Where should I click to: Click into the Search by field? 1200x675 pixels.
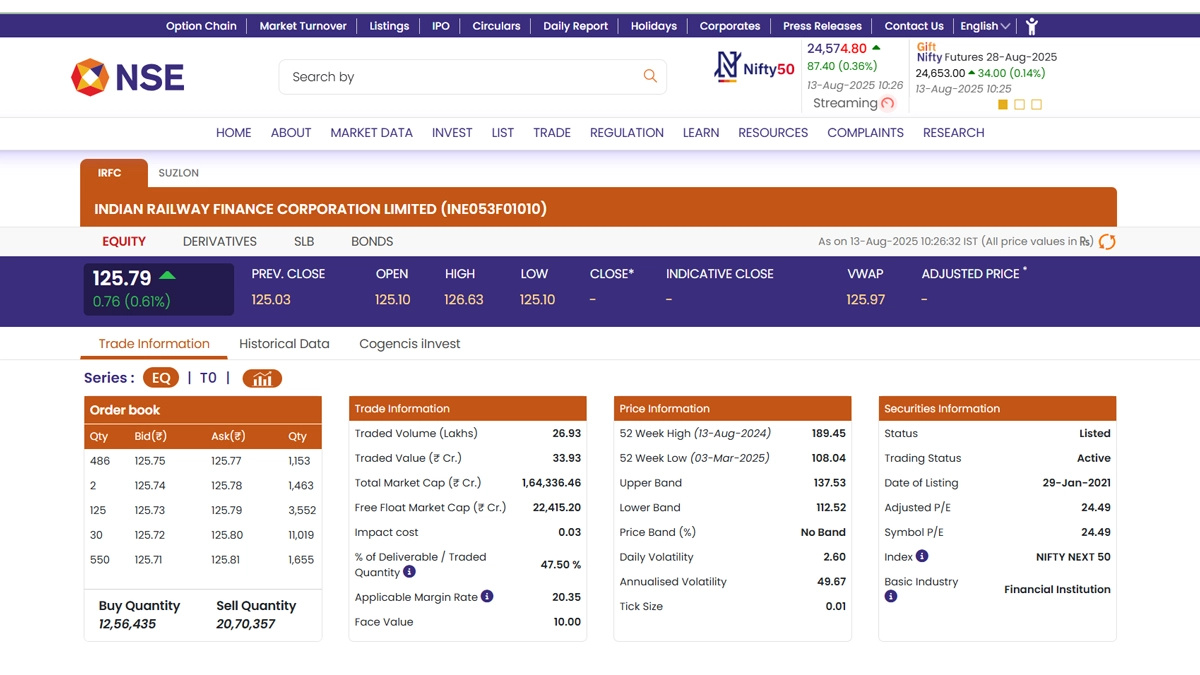point(460,77)
